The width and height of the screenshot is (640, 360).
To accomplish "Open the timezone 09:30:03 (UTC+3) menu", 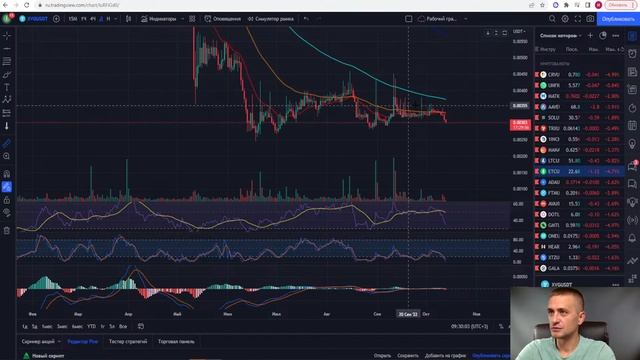I will [469, 326].
